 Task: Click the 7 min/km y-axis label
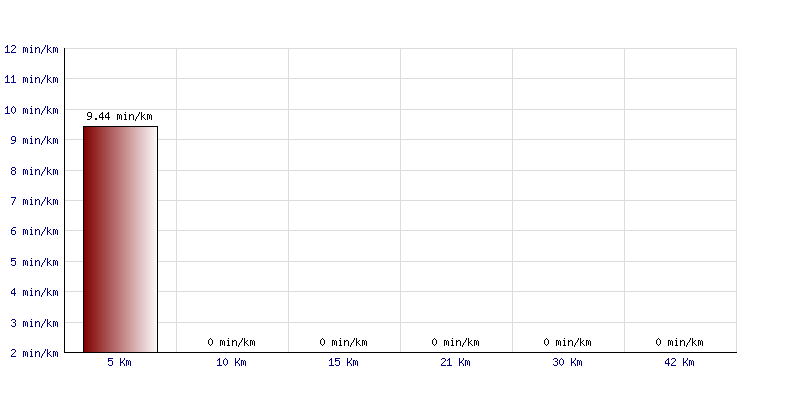pos(34,201)
